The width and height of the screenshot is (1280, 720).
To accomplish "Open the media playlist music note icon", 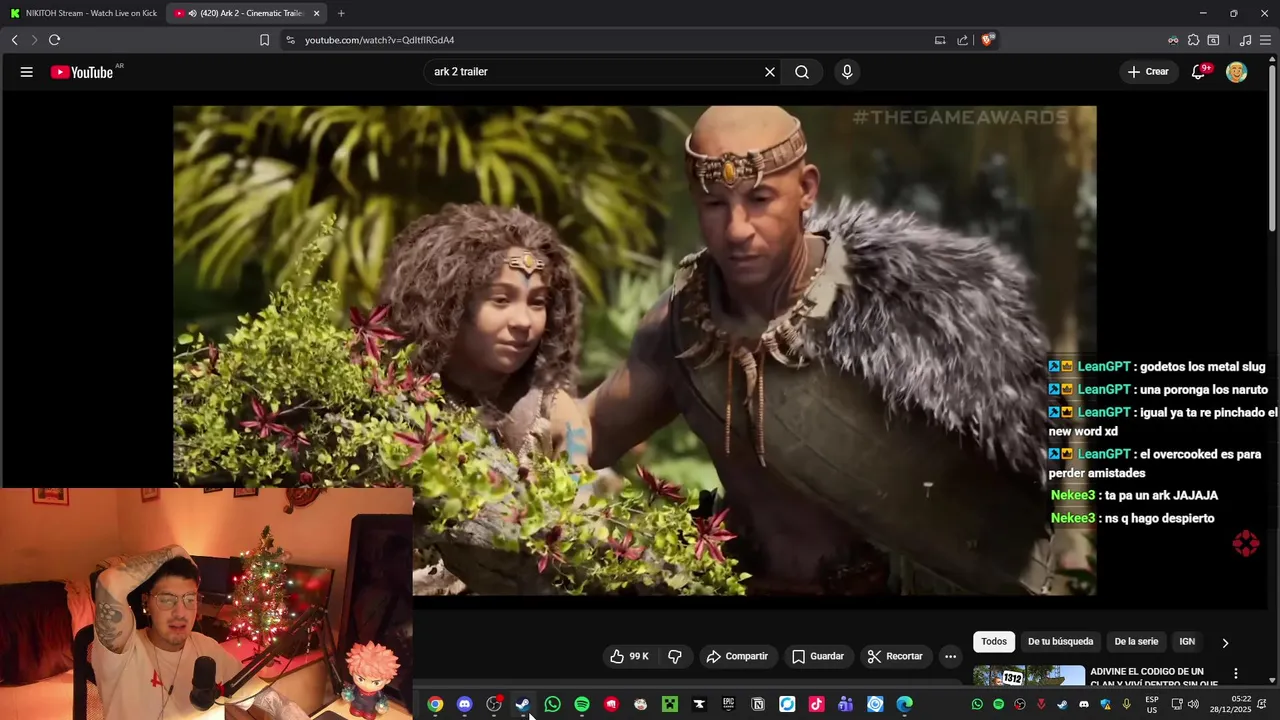I will tap(1245, 40).
